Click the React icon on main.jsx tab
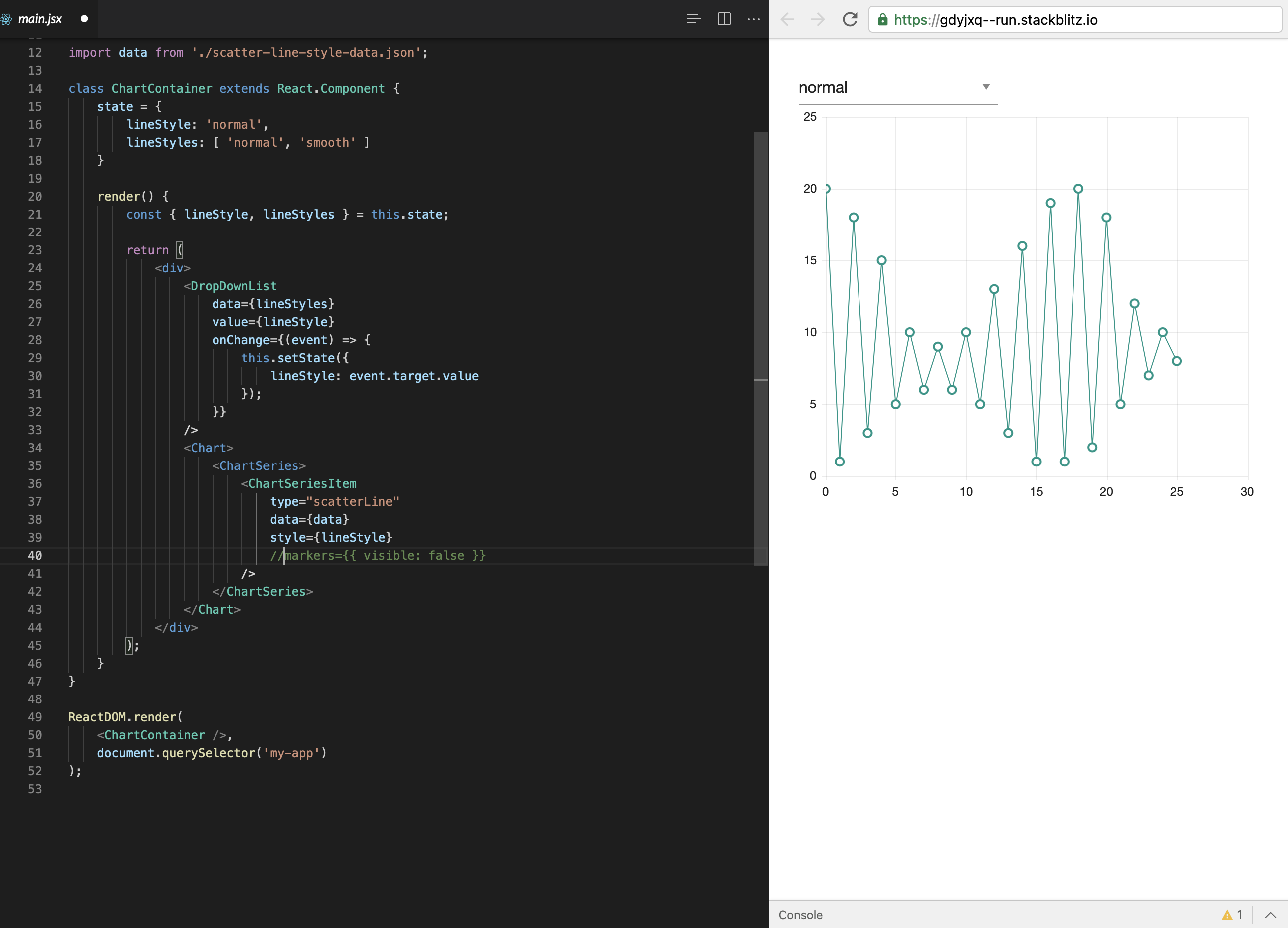 tap(6, 19)
